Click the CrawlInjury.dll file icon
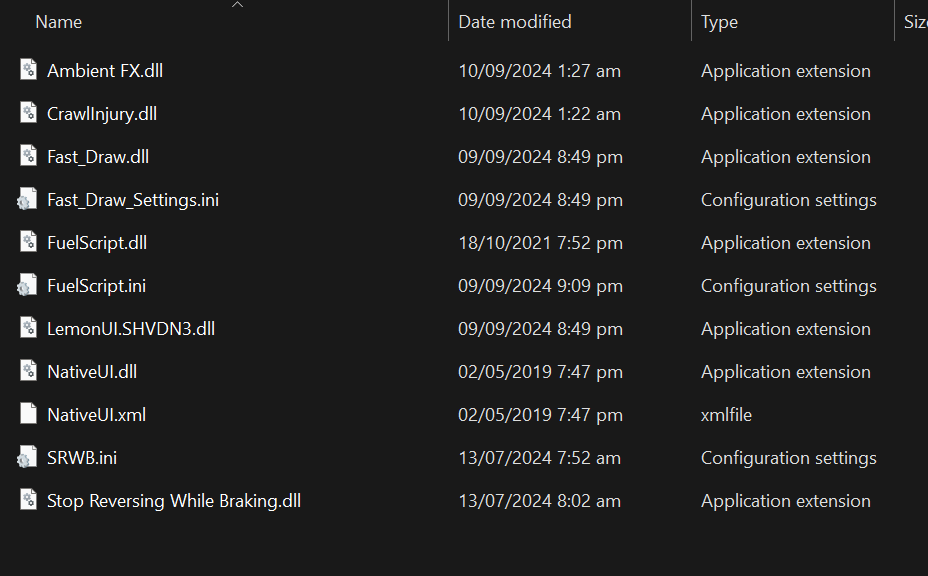The image size is (928, 576). [x=28, y=114]
